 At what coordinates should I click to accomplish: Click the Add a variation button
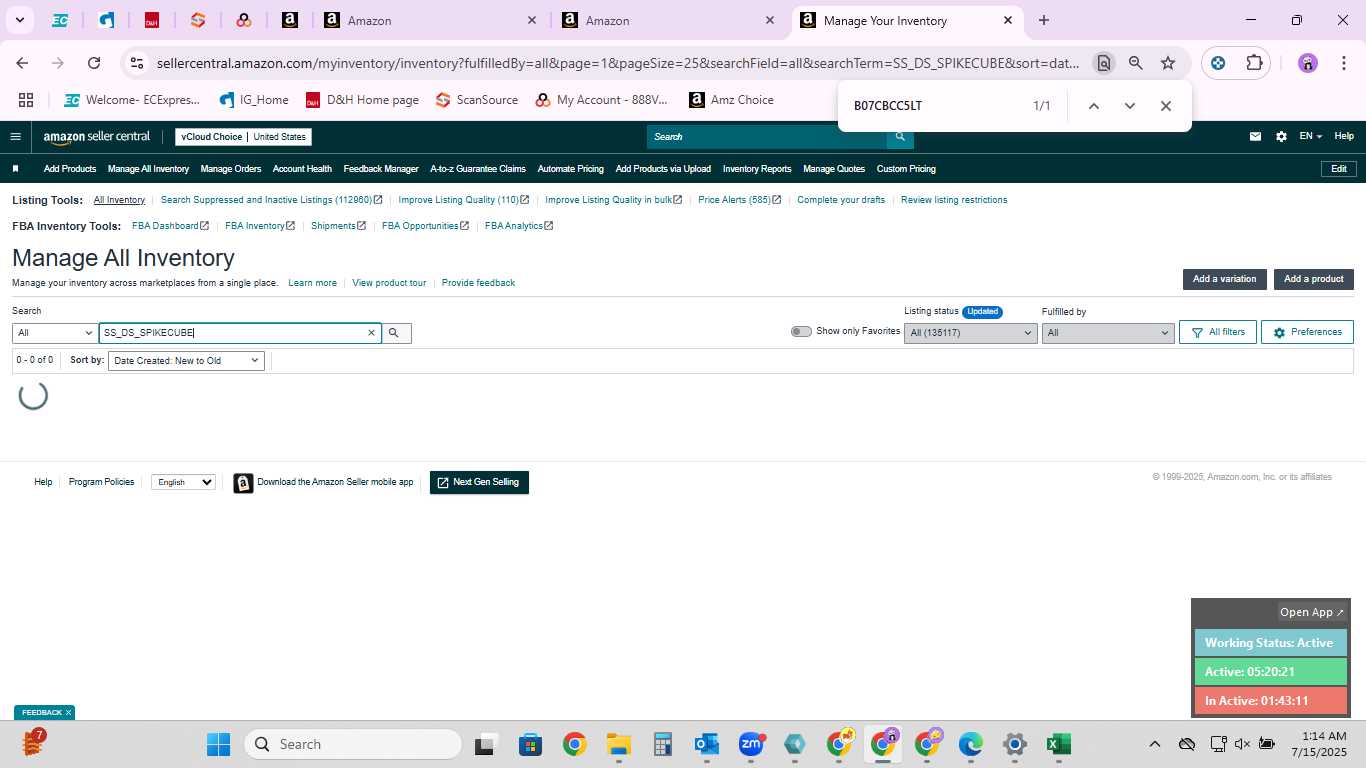pyautogui.click(x=1224, y=279)
